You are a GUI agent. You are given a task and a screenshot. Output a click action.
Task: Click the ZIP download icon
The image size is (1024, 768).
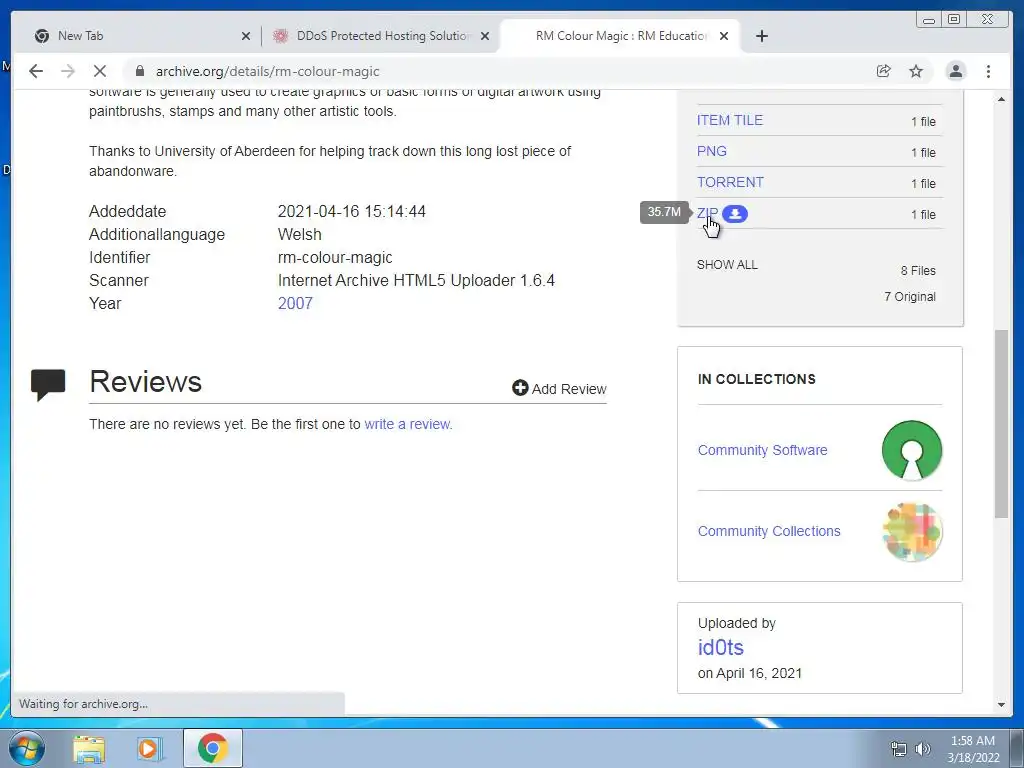coord(735,214)
